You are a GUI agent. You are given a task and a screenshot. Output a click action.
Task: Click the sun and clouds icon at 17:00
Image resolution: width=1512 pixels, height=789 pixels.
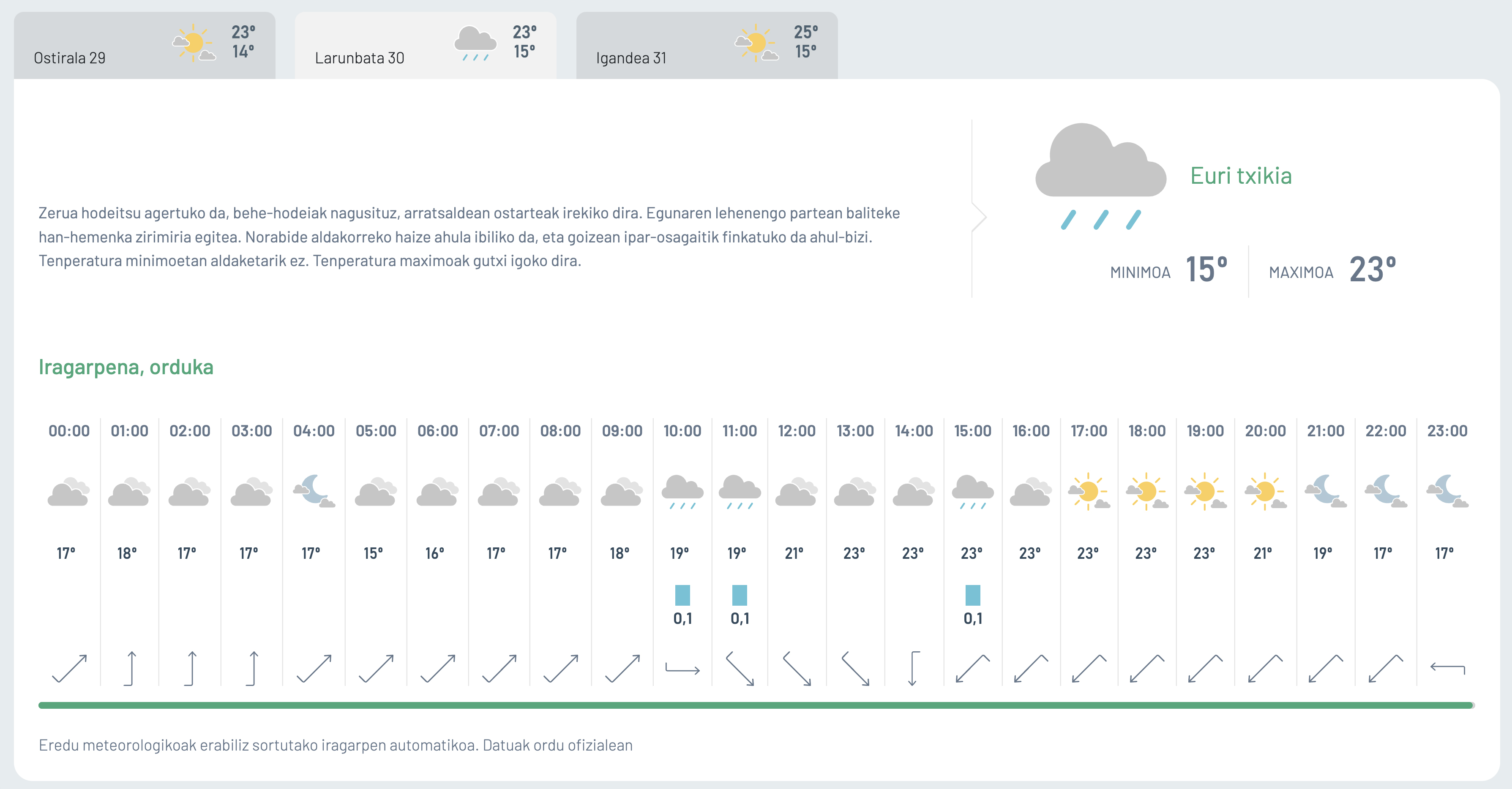pos(1089,492)
